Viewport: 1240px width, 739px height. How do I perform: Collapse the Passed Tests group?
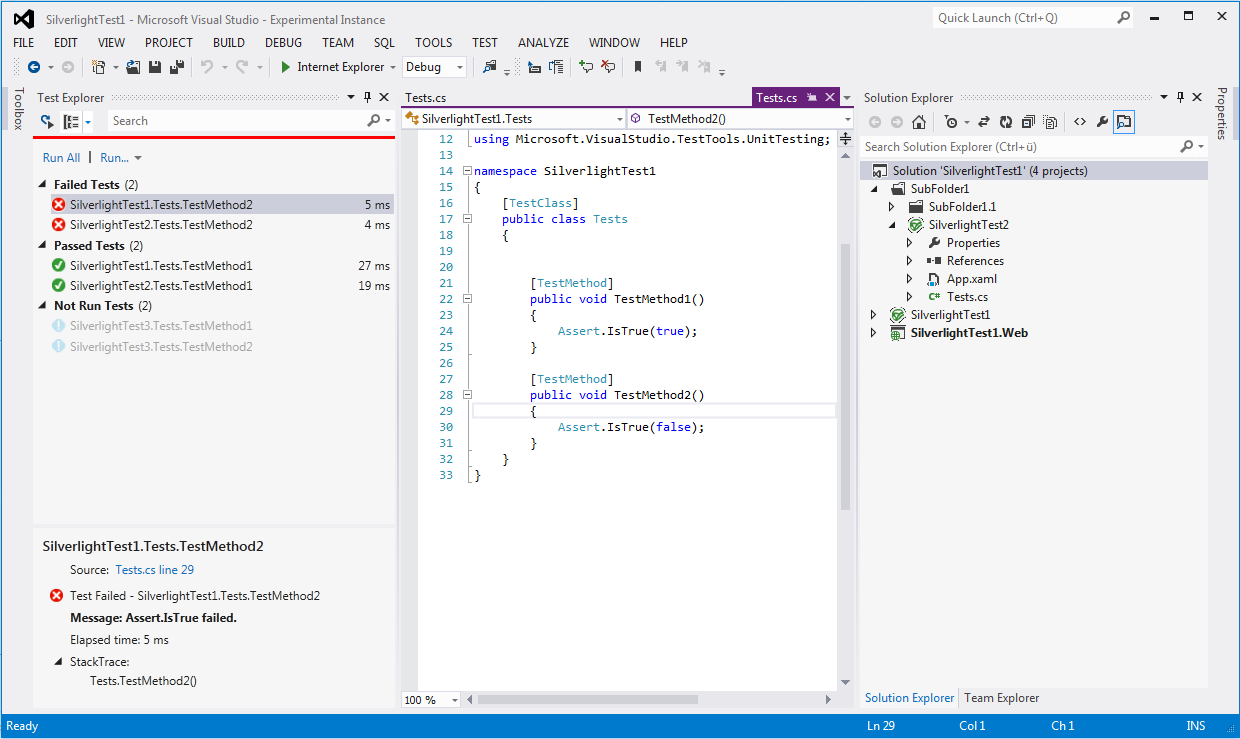pyautogui.click(x=43, y=246)
